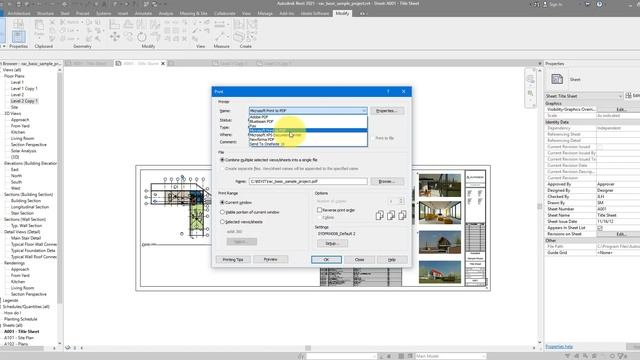Open Sheet: Title Sheet dropdown in Properties

click(584, 96)
